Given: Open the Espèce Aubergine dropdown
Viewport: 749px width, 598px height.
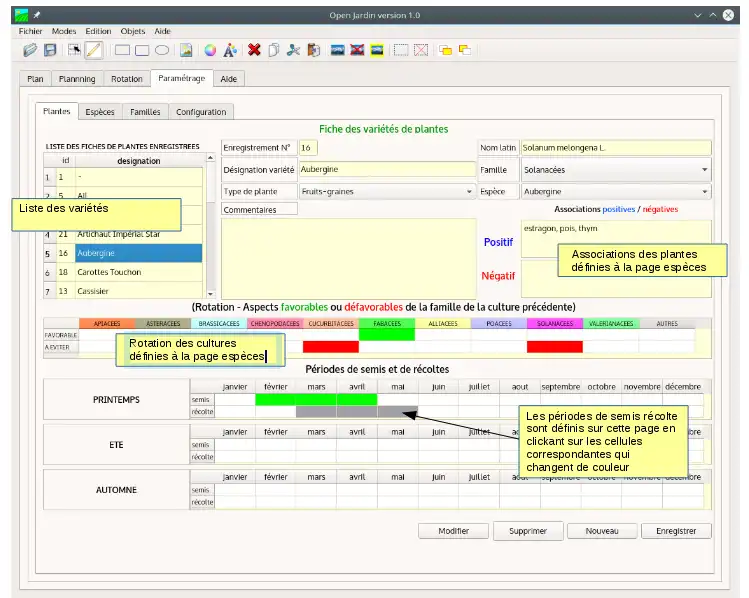Looking at the screenshot, I should pyautogui.click(x=615, y=191).
